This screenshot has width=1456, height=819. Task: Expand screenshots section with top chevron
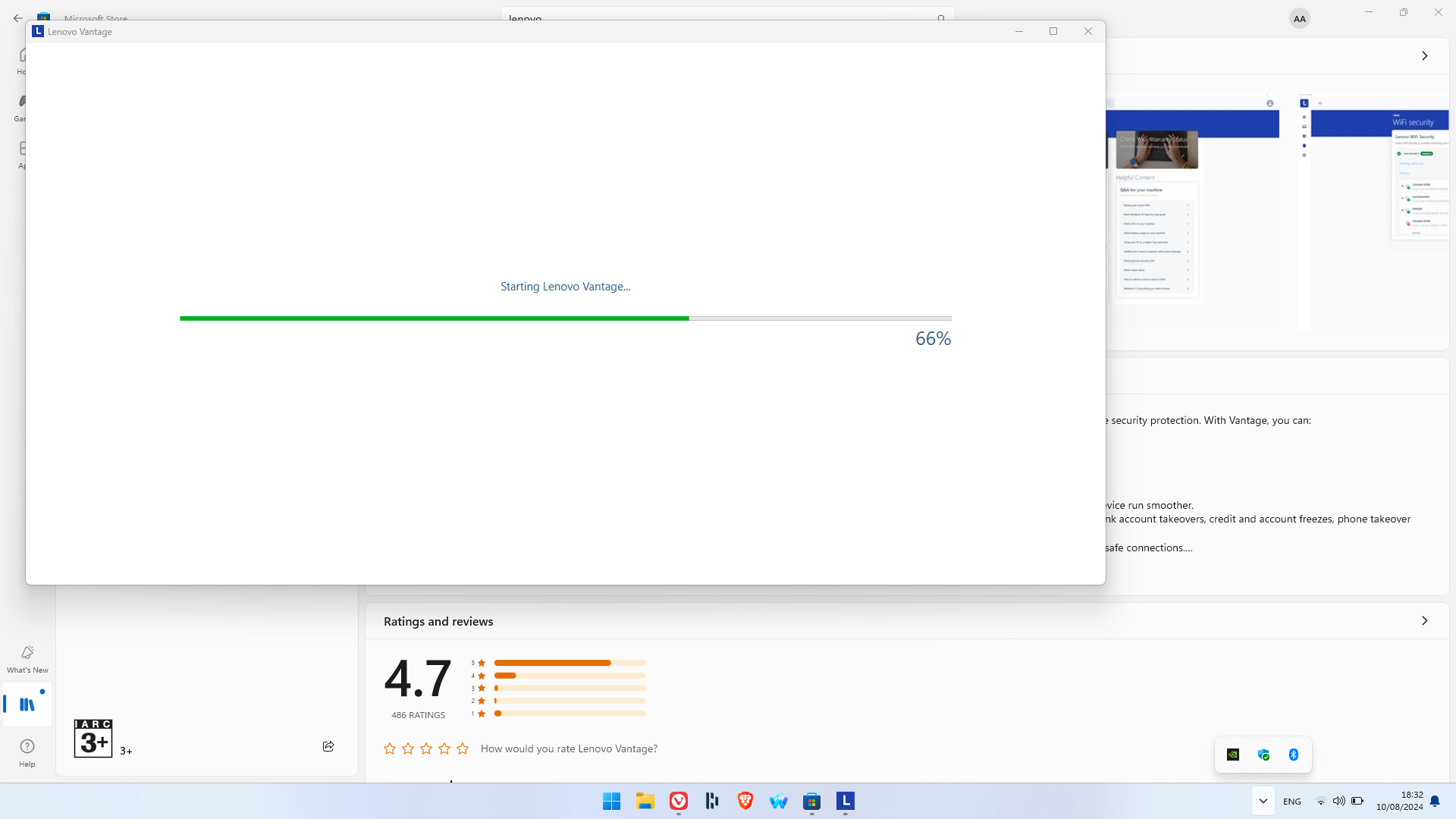[1424, 56]
